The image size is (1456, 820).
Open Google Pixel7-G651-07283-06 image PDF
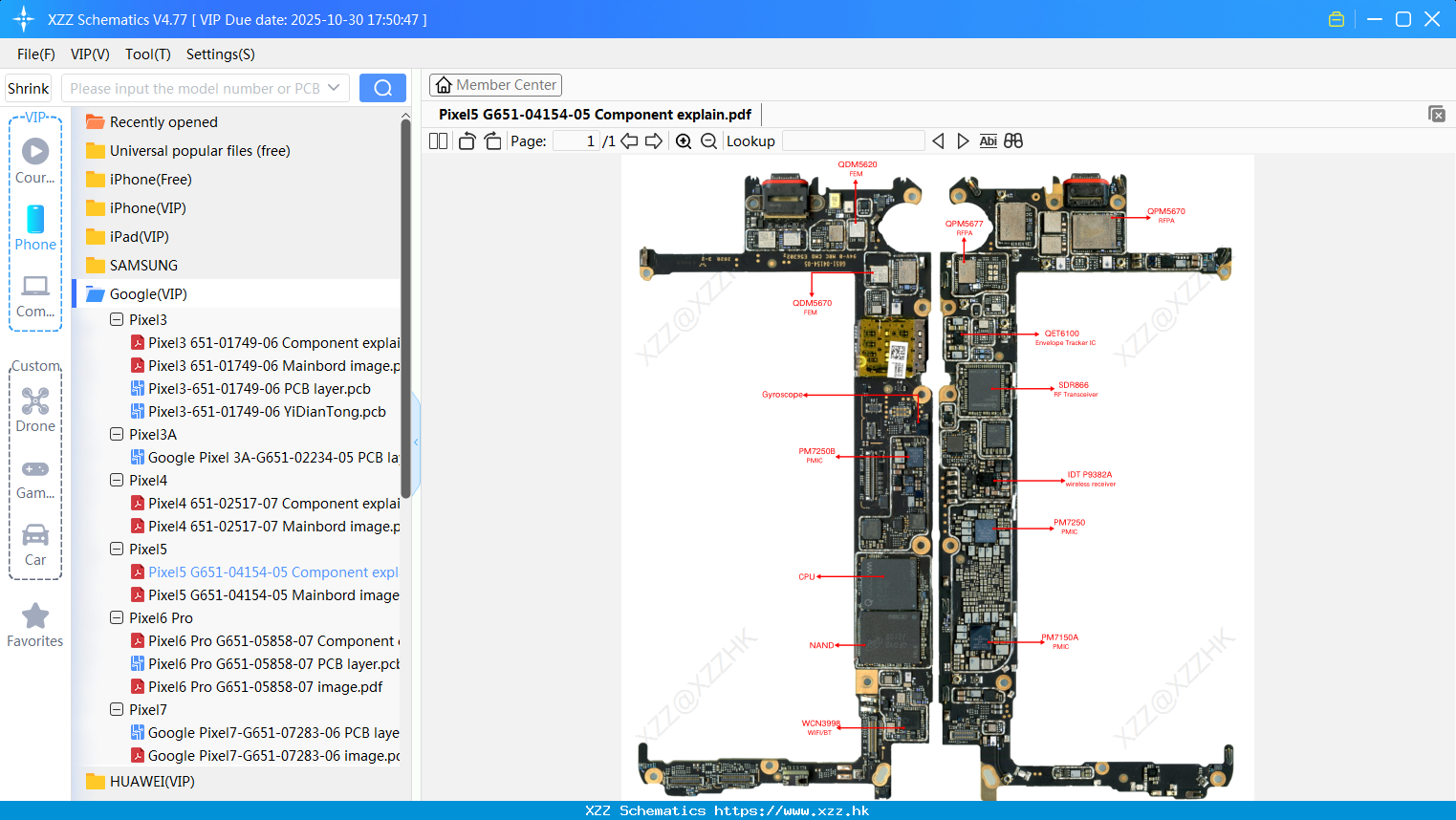(265, 756)
